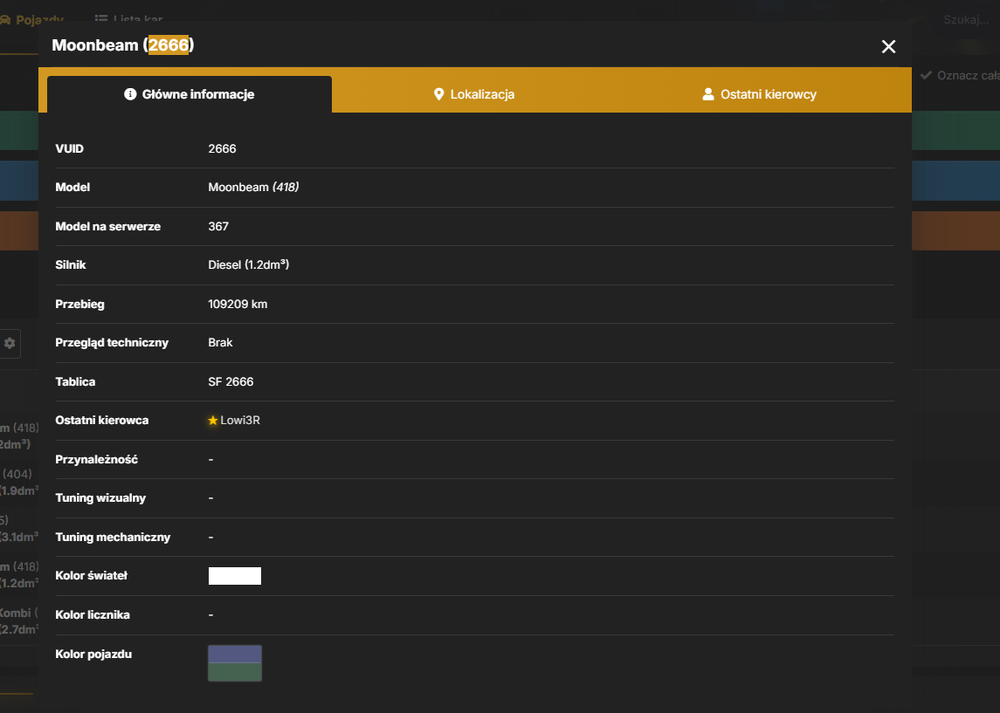The width and height of the screenshot is (1000, 713).
Task: Switch to the Ostatni kierowcy tab
Action: [759, 94]
